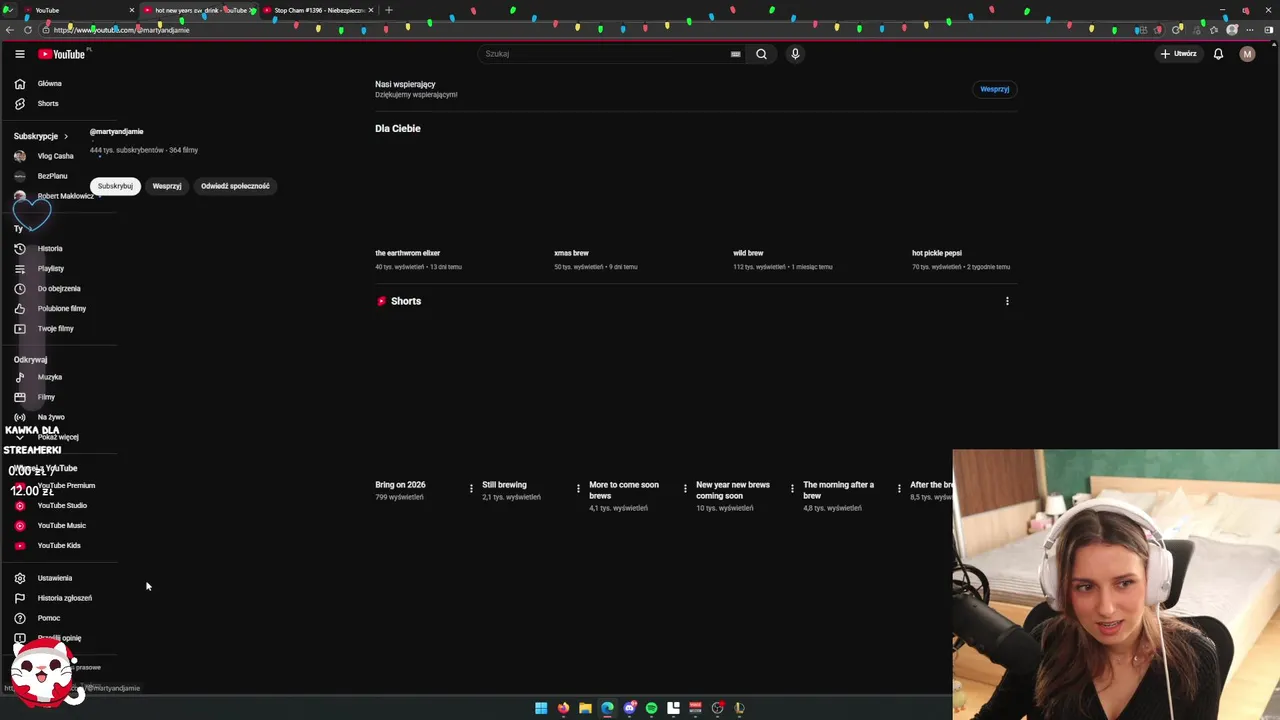Open options for New year new brews short
Screen dimensions: 1280x720
792,489
